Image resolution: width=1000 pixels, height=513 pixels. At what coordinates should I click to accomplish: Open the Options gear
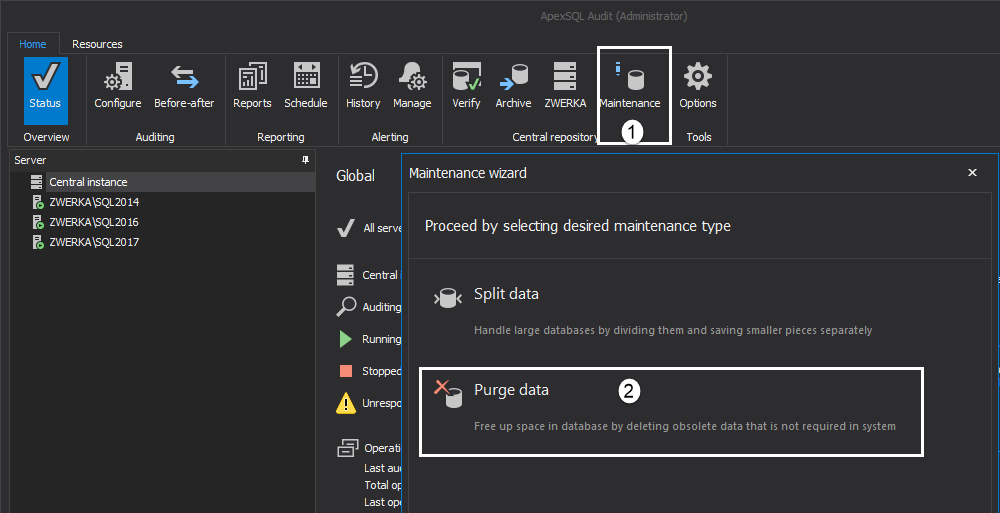click(x=698, y=86)
